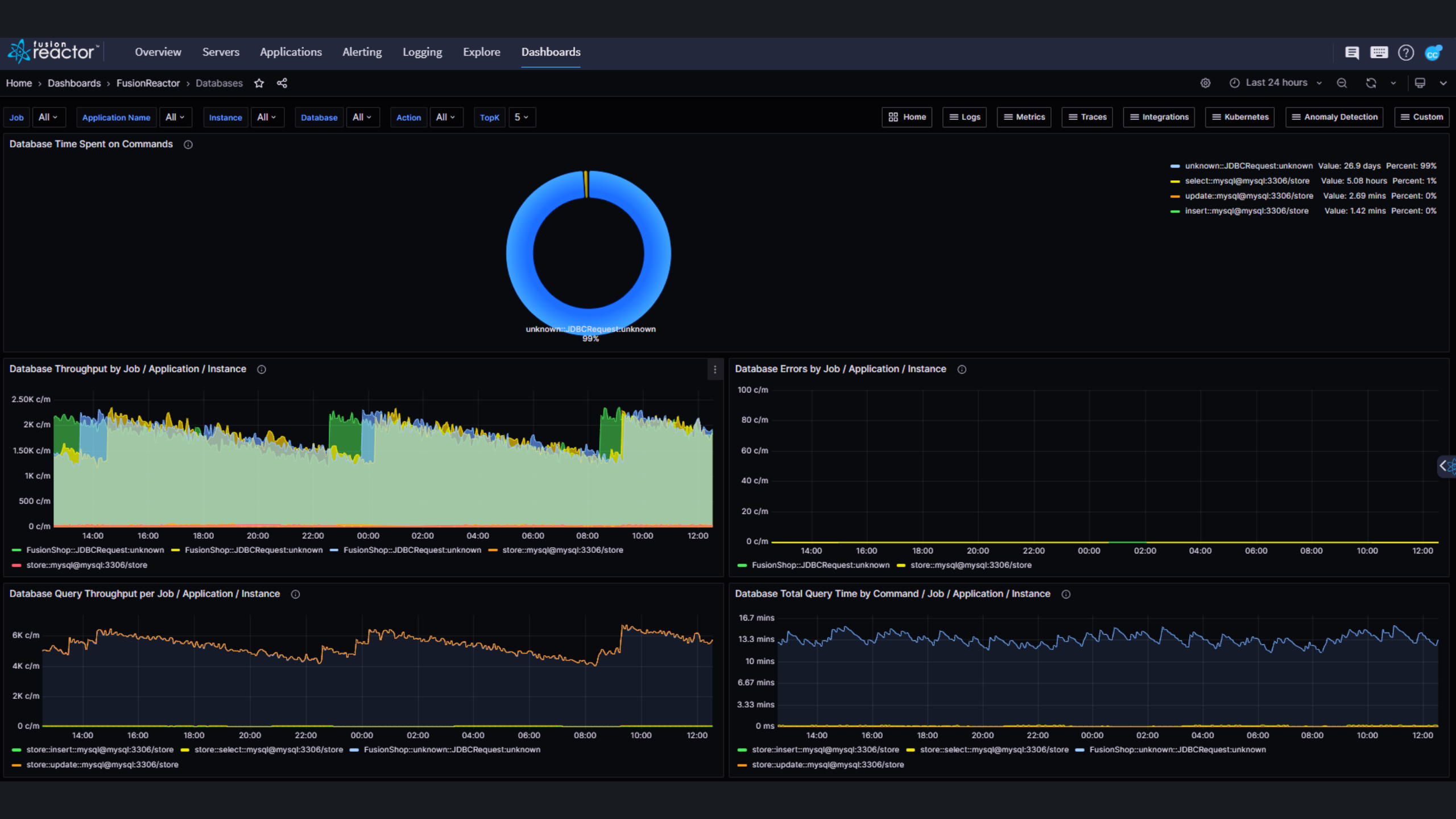Image resolution: width=1456 pixels, height=819 pixels.
Task: Click blue swatch of FusionShop::unknown in Total Query Time legend
Action: point(1079,750)
